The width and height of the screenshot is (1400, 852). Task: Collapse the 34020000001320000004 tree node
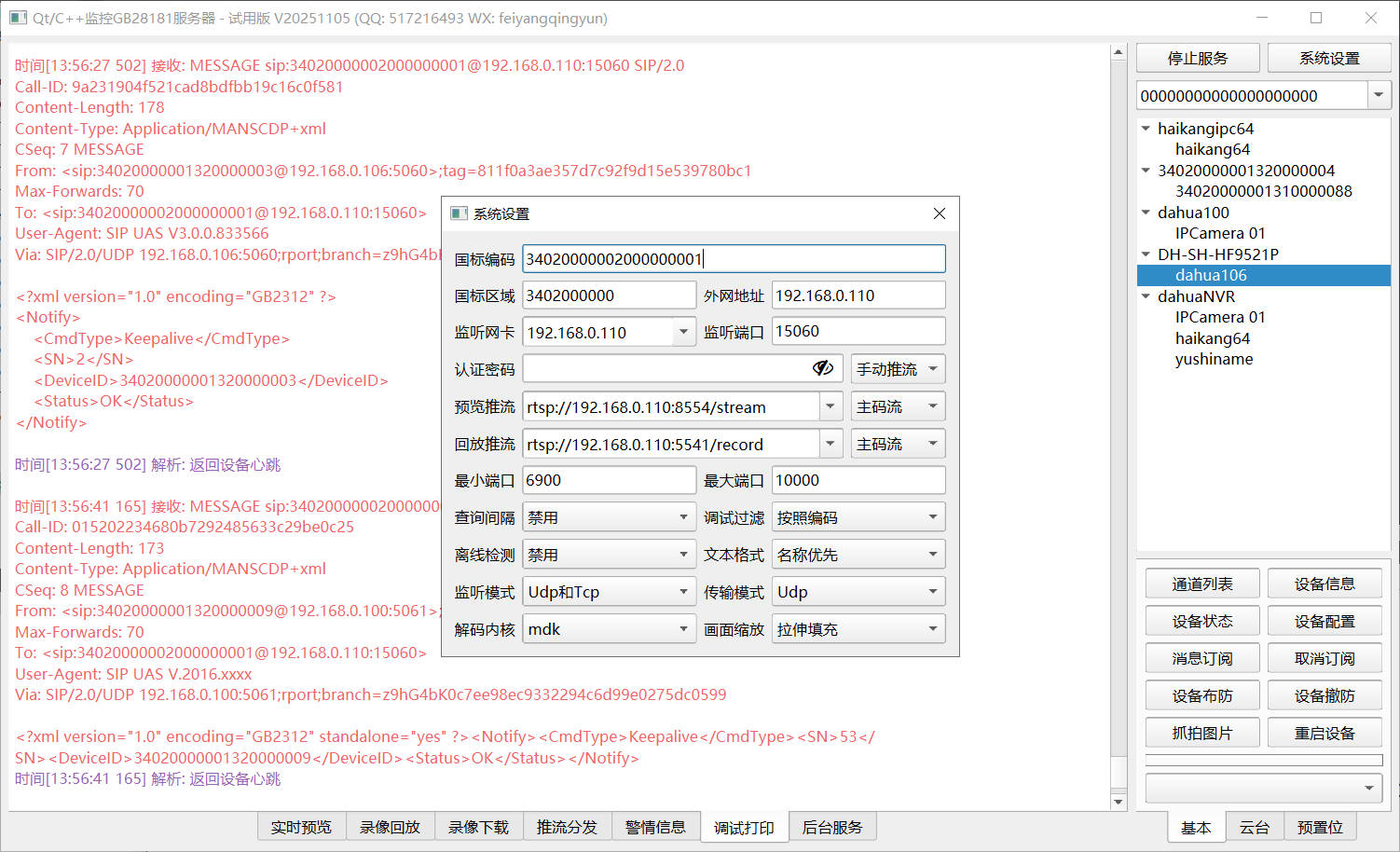click(1146, 171)
